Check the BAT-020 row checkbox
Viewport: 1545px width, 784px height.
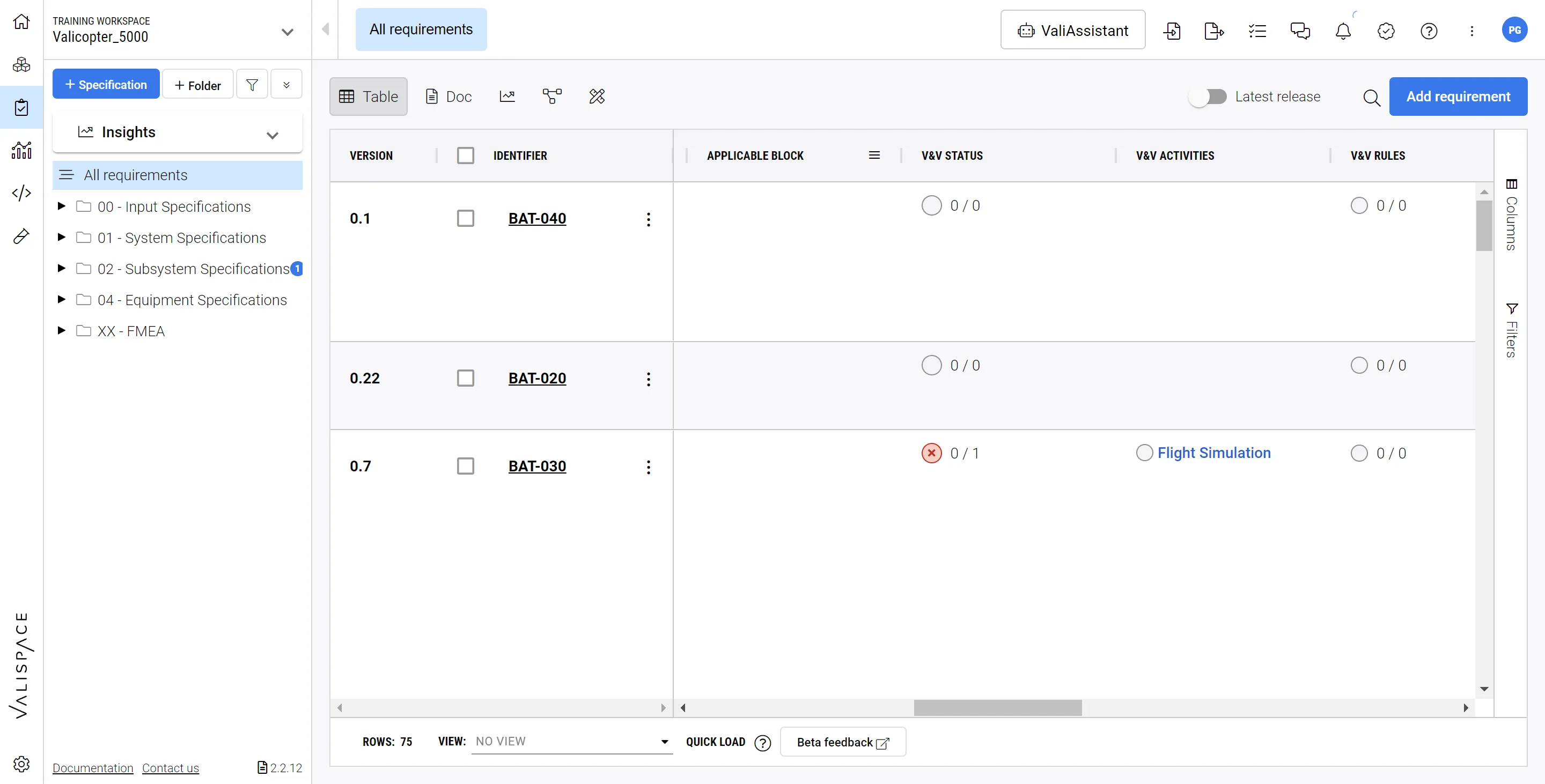click(x=465, y=378)
